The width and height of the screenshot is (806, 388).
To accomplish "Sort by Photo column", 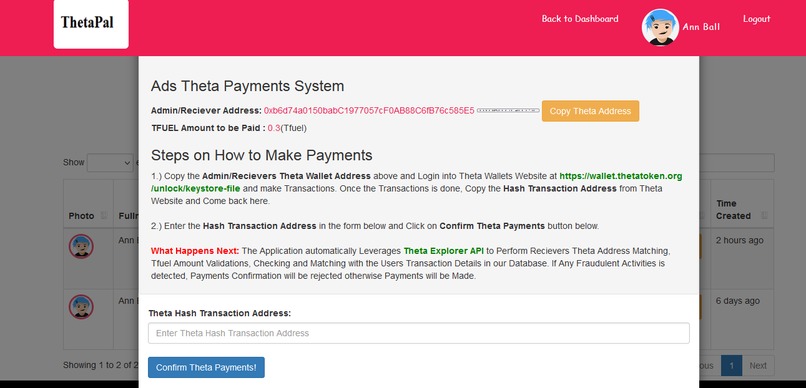I will click(x=88, y=216).
